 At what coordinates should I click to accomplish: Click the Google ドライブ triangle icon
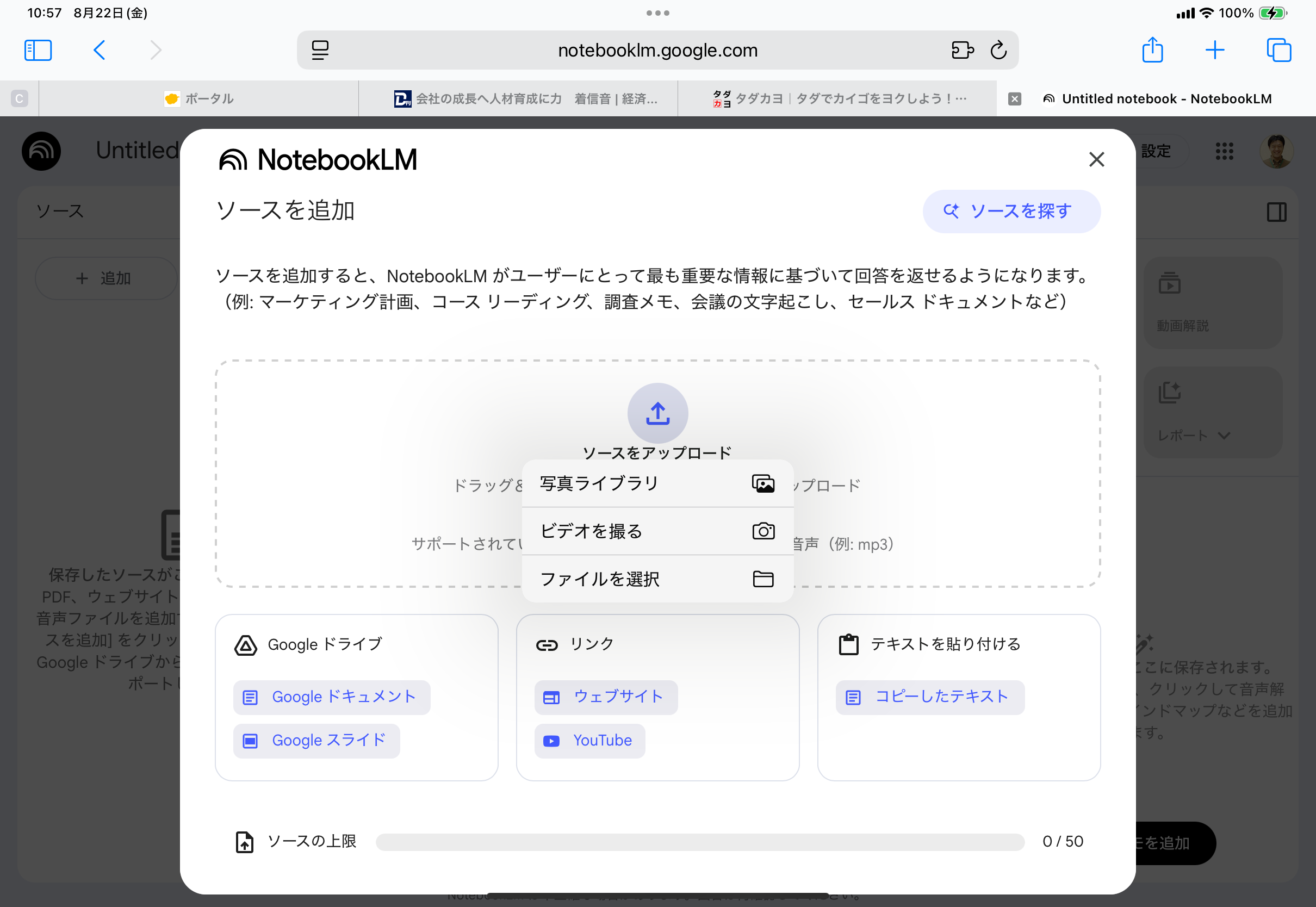tap(245, 645)
